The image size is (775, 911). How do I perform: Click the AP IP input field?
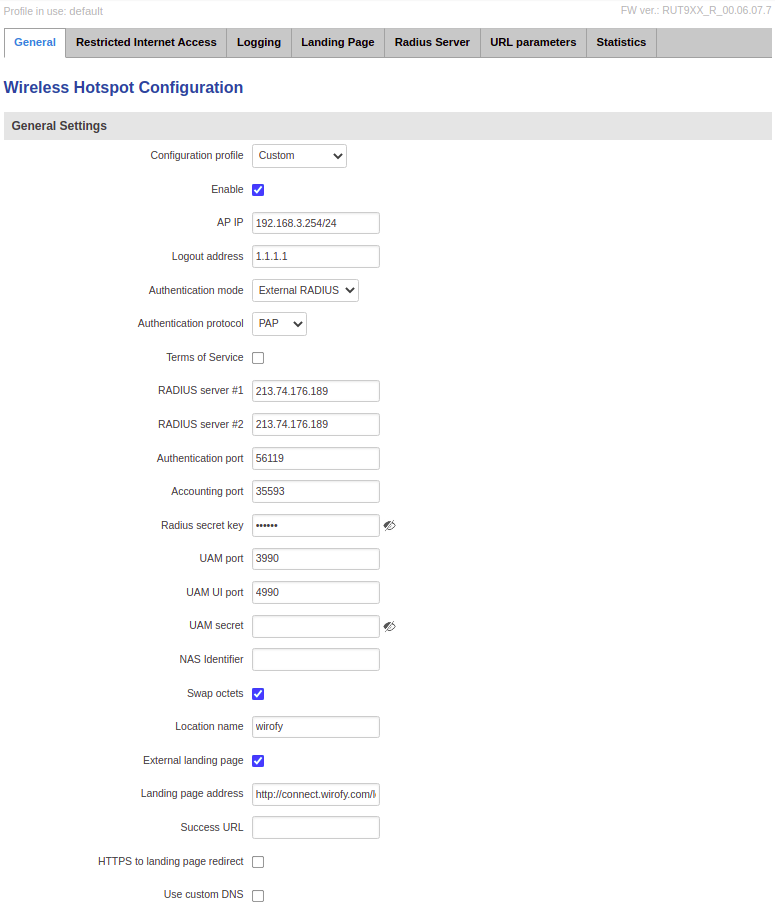(315, 223)
